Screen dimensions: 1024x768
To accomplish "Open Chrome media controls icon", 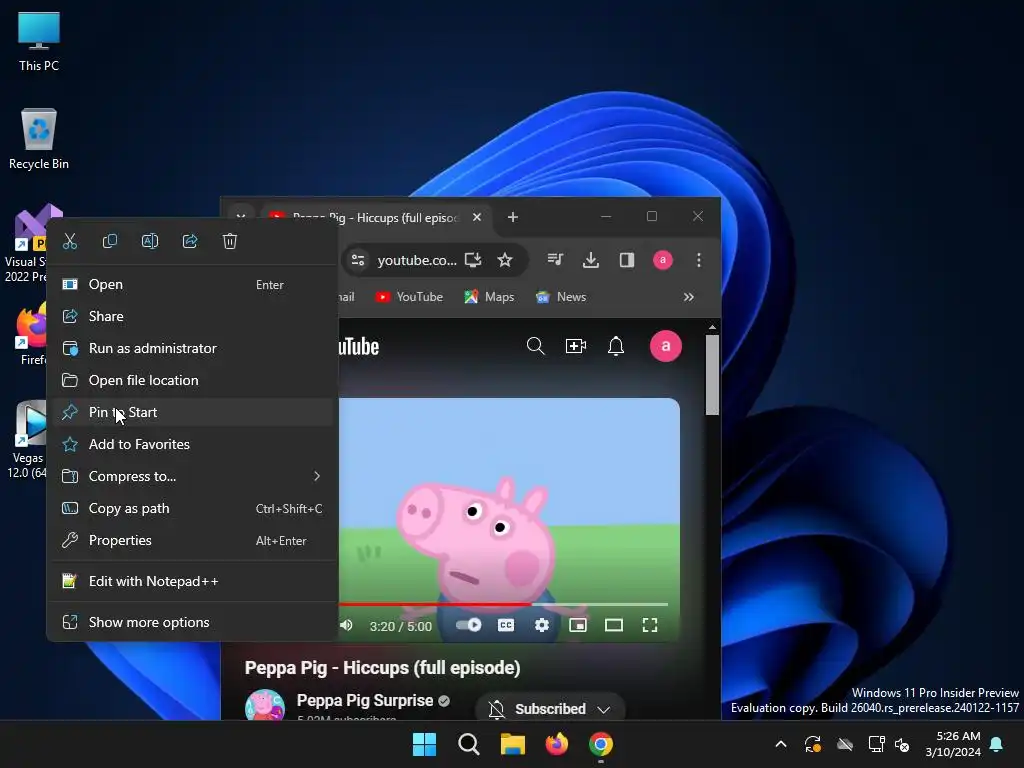I will click(x=555, y=261).
